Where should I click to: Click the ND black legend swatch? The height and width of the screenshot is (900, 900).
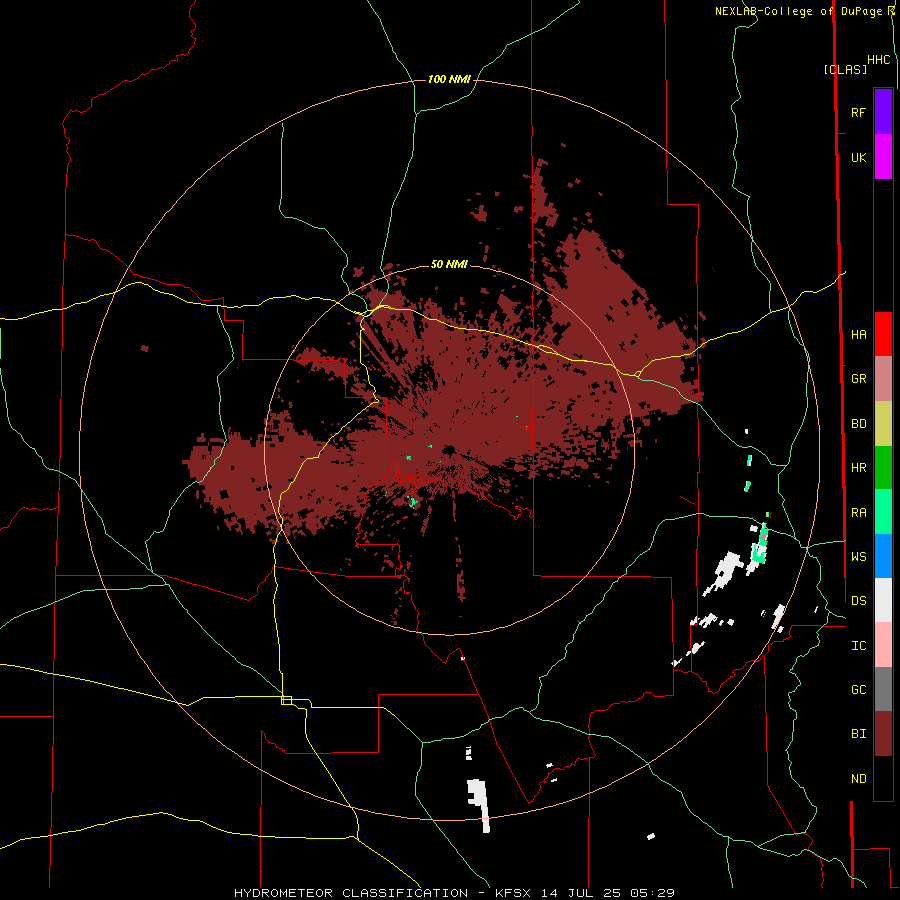pyautogui.click(x=883, y=778)
